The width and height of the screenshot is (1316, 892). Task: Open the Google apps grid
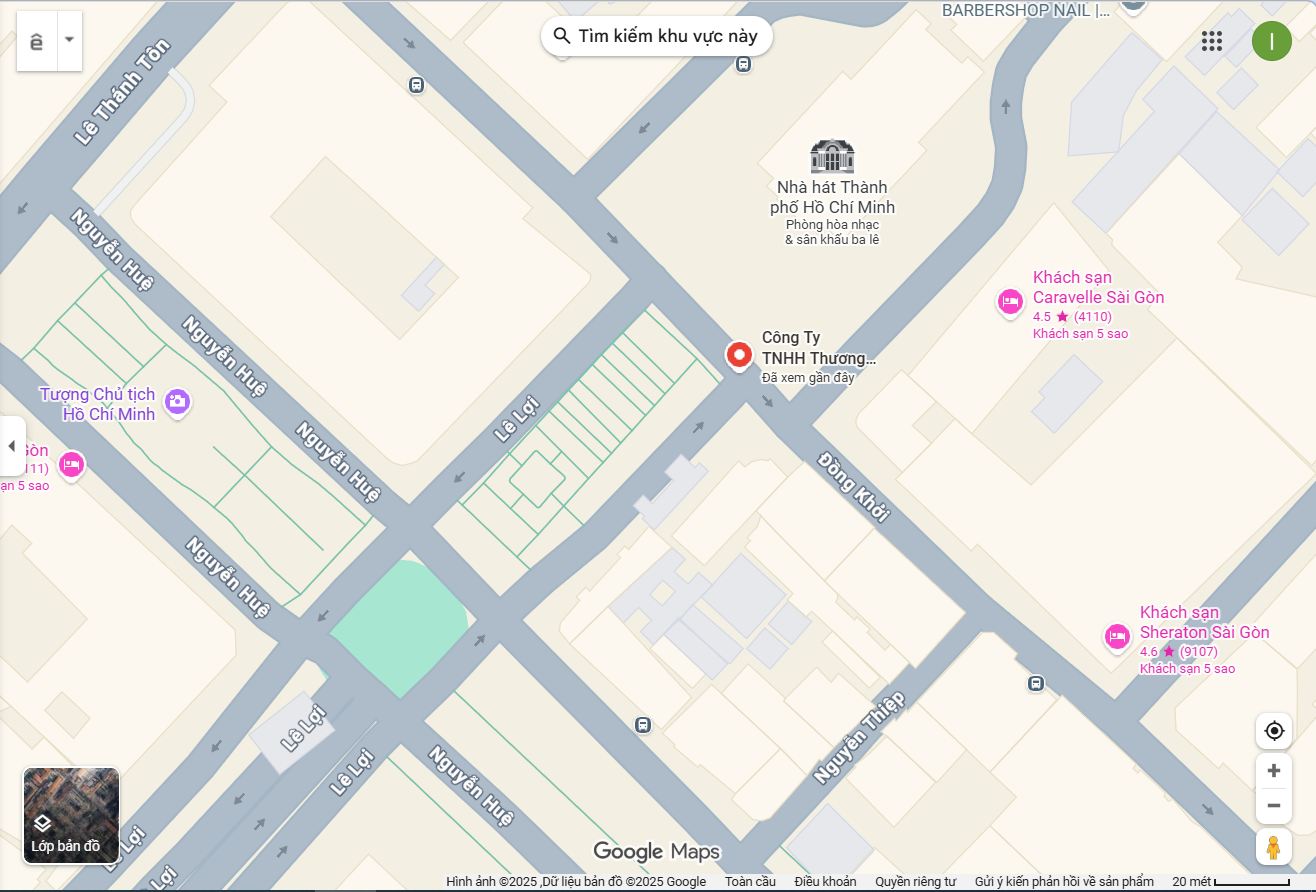point(1212,41)
